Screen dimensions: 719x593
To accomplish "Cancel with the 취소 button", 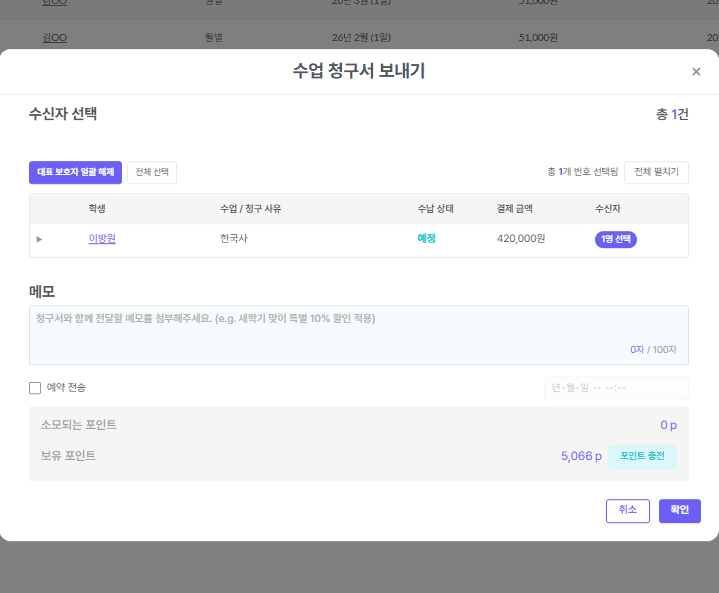I will [x=627, y=510].
